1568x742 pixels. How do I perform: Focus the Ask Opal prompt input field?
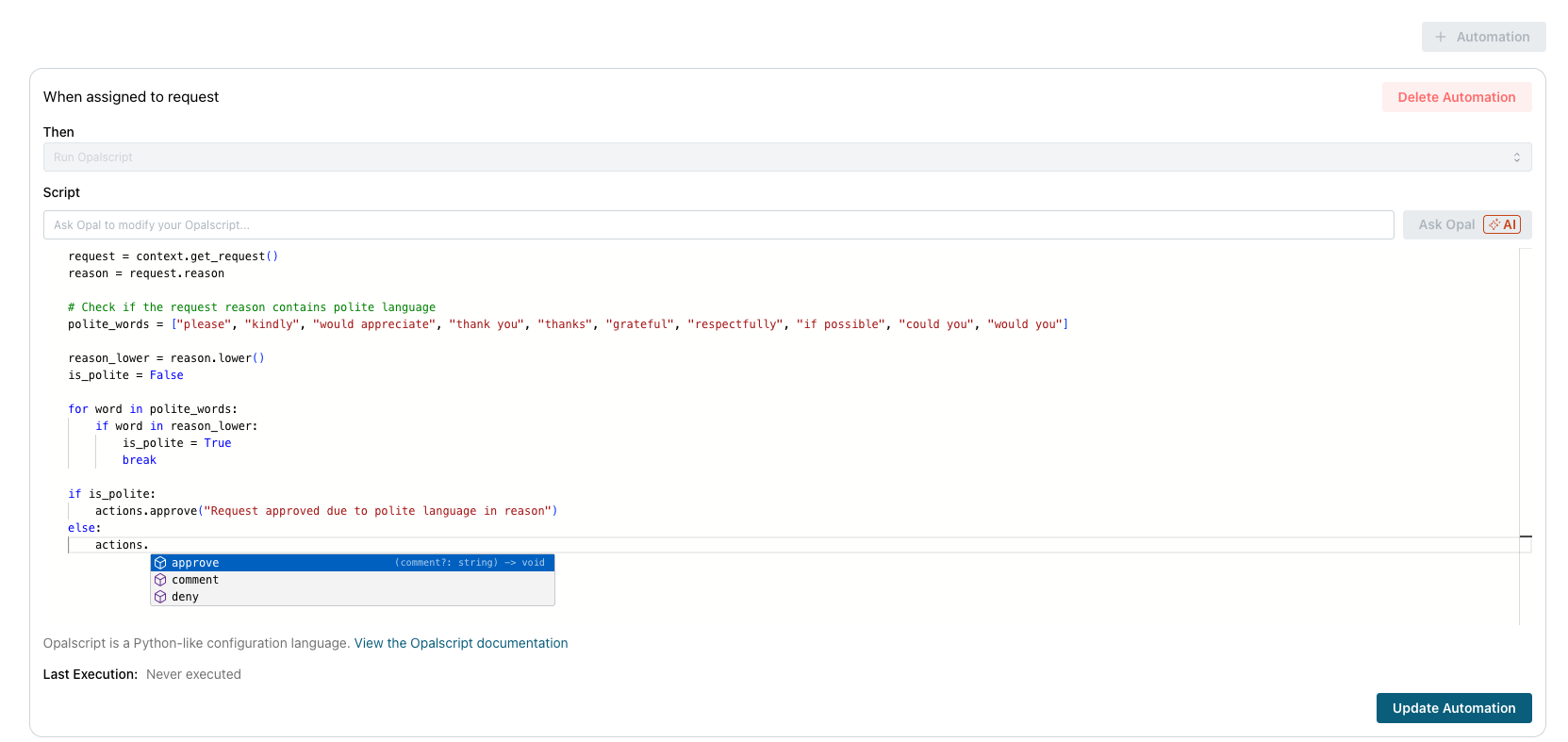click(718, 224)
